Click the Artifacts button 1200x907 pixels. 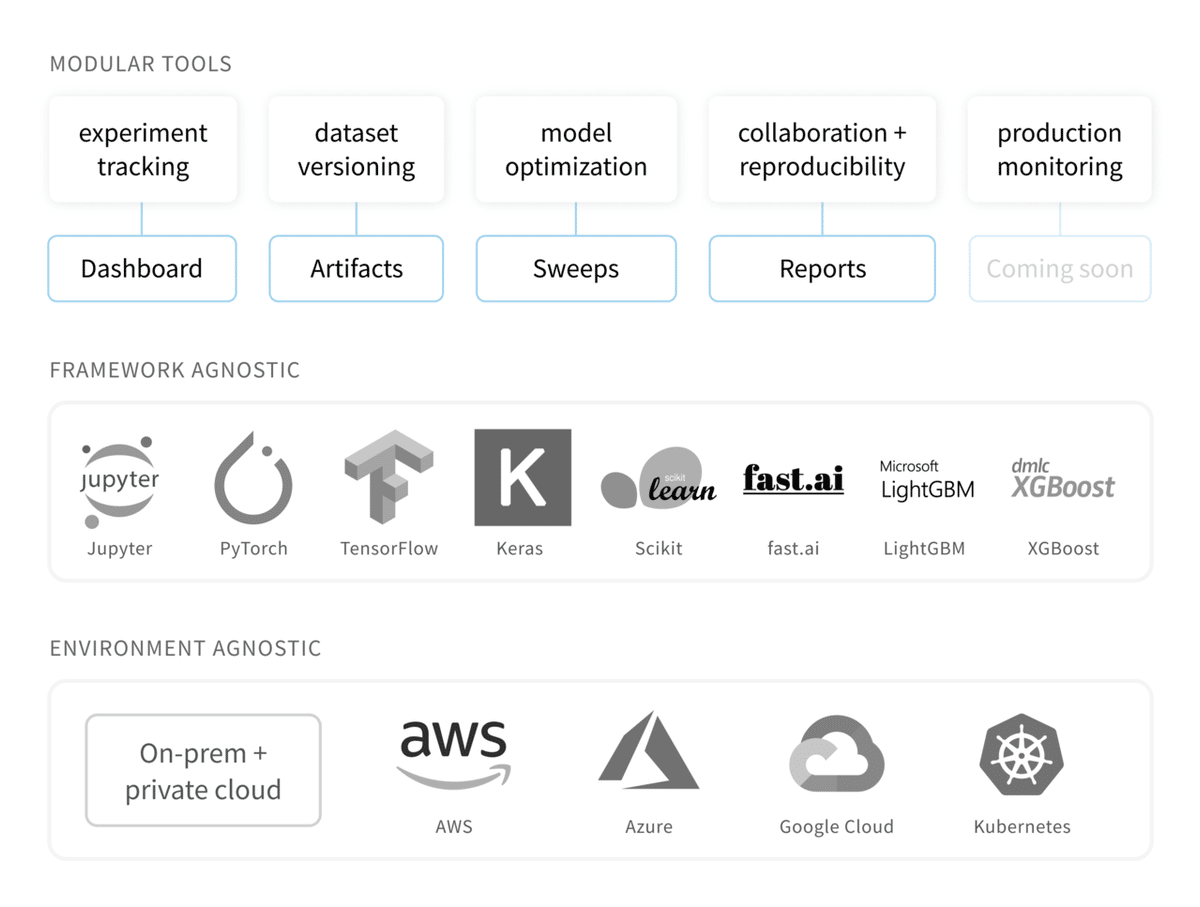(x=356, y=269)
